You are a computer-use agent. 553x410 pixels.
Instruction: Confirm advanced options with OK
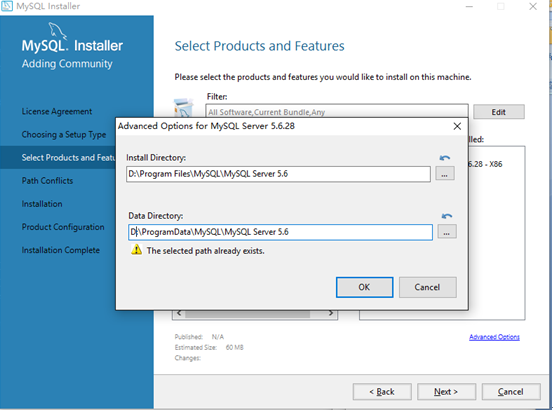364,287
